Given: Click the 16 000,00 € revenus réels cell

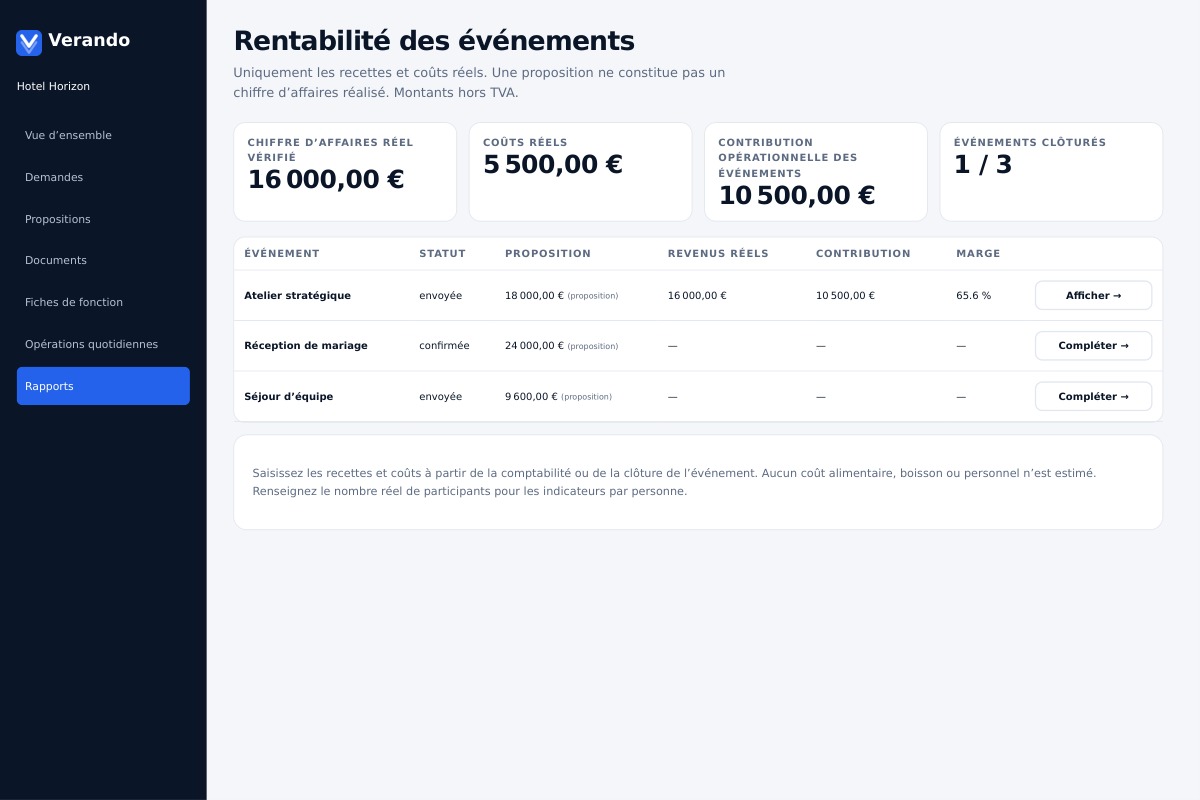Looking at the screenshot, I should (x=697, y=296).
